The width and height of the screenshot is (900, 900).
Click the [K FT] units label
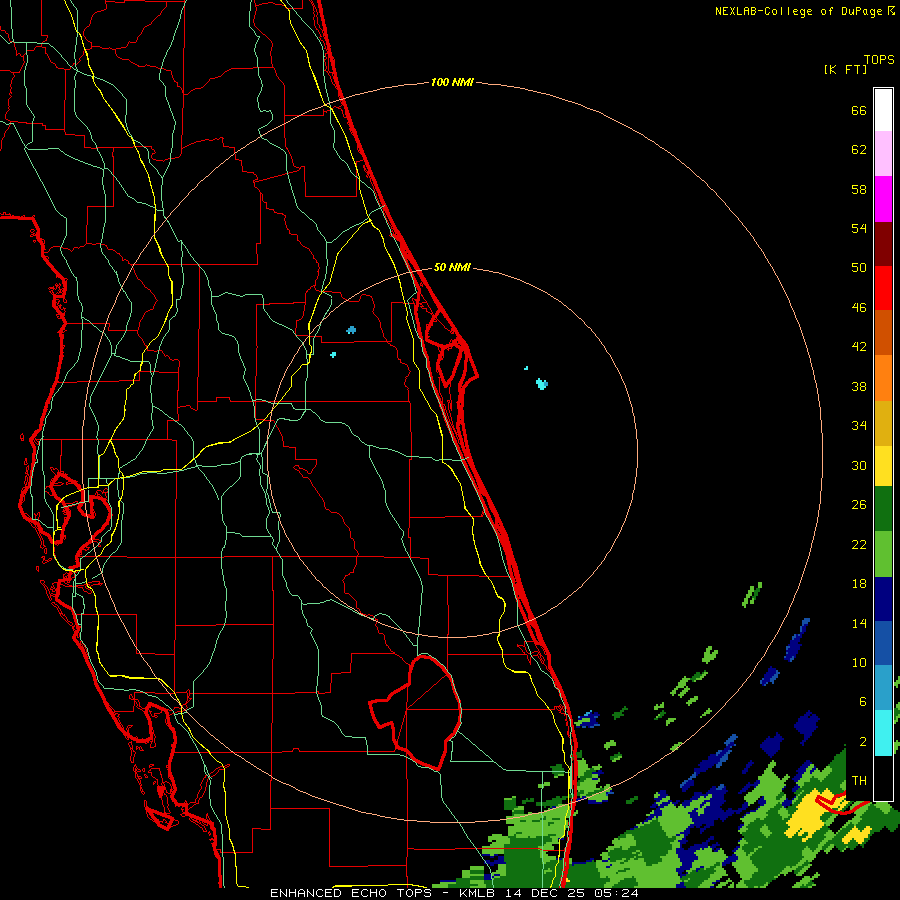[x=845, y=69]
